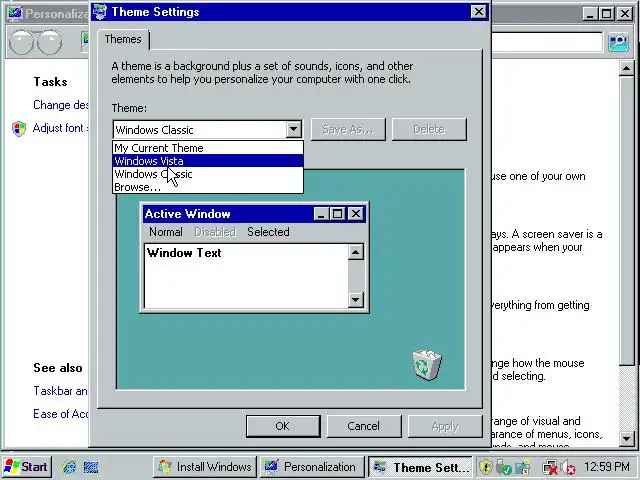The image size is (640, 480).
Task: Click muted volume tray icon
Action: click(x=568, y=467)
